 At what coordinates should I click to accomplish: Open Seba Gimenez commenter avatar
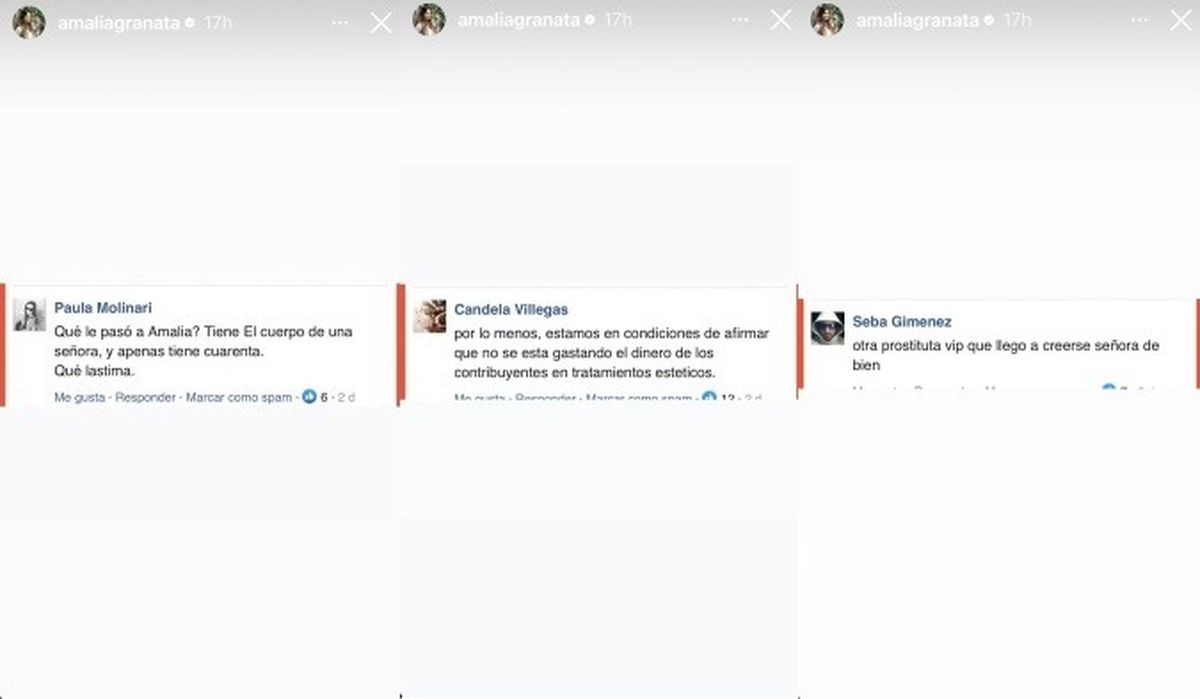[827, 328]
